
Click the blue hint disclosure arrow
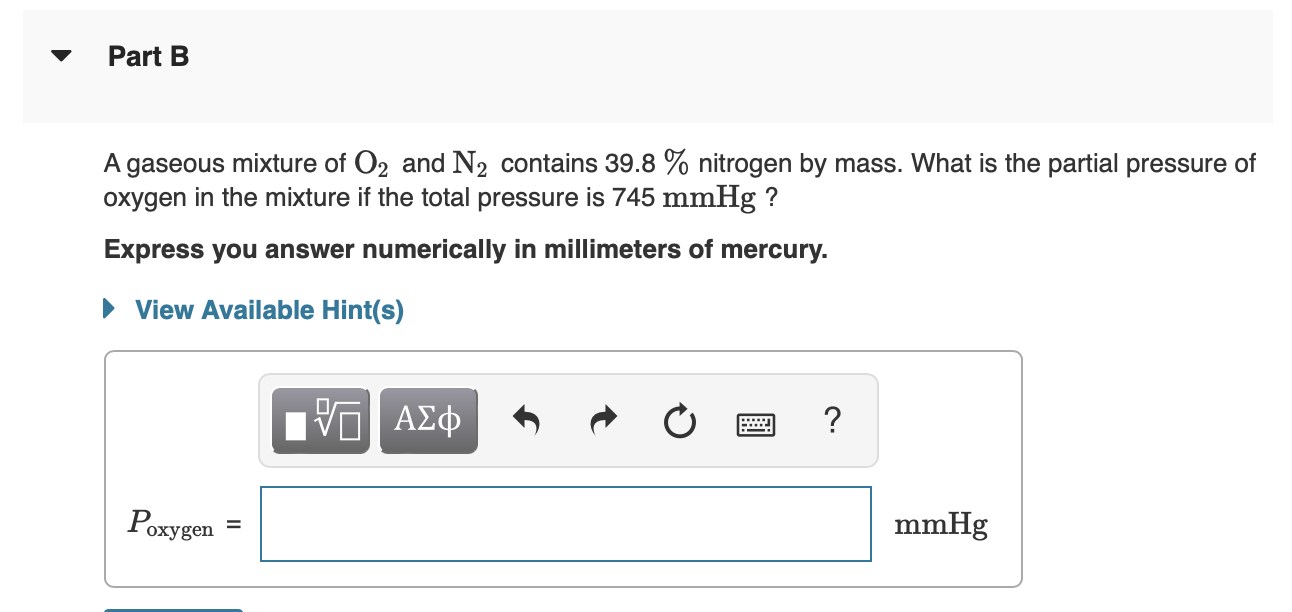tap(110, 310)
